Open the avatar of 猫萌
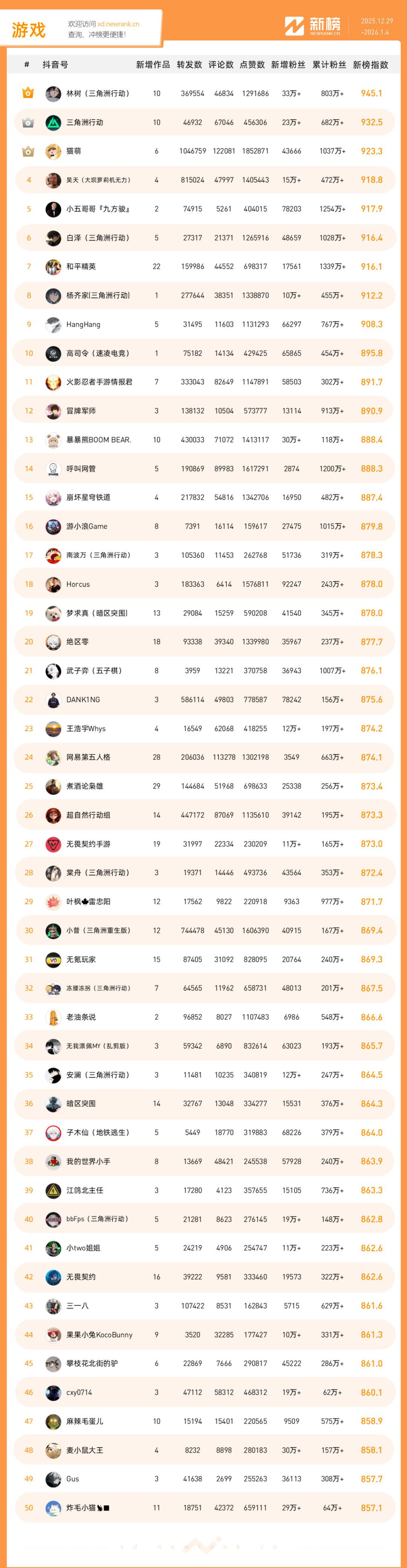The width and height of the screenshot is (407, 1568). (x=54, y=151)
